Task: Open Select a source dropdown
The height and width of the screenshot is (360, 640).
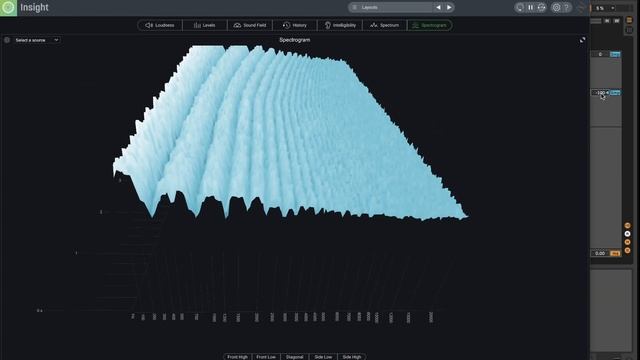Action: pos(37,40)
